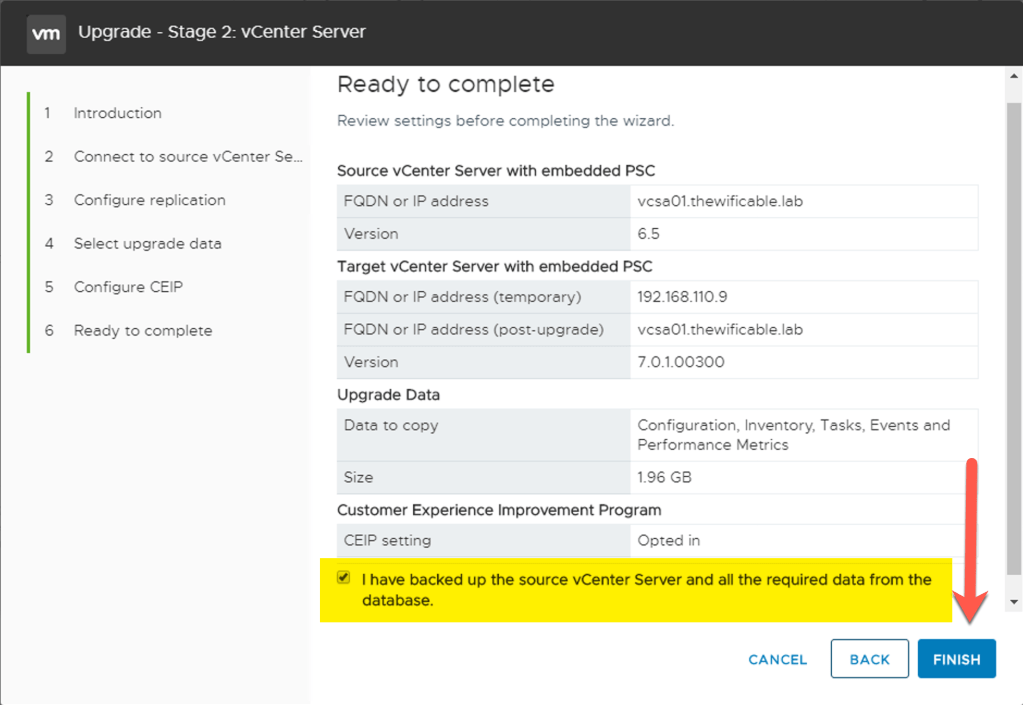Image resolution: width=1023 pixels, height=705 pixels.
Task: Select the Introduction step in sidebar
Action: tap(117, 113)
